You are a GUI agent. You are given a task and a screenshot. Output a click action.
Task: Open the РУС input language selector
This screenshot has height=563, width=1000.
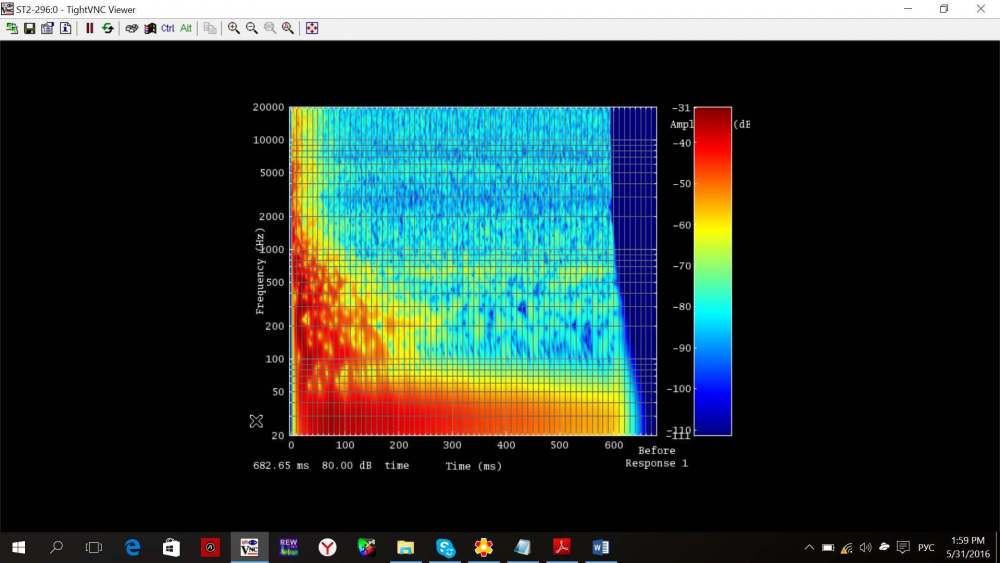pos(926,548)
